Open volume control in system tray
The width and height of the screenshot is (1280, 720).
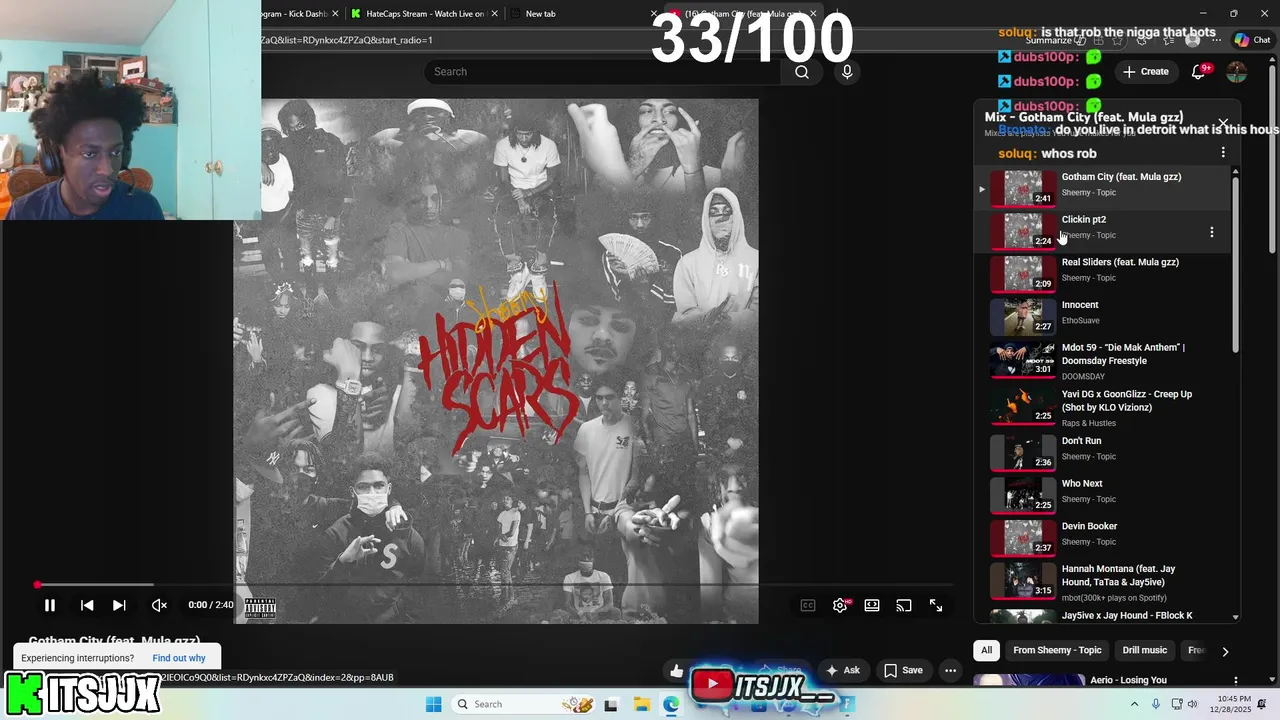(1192, 704)
